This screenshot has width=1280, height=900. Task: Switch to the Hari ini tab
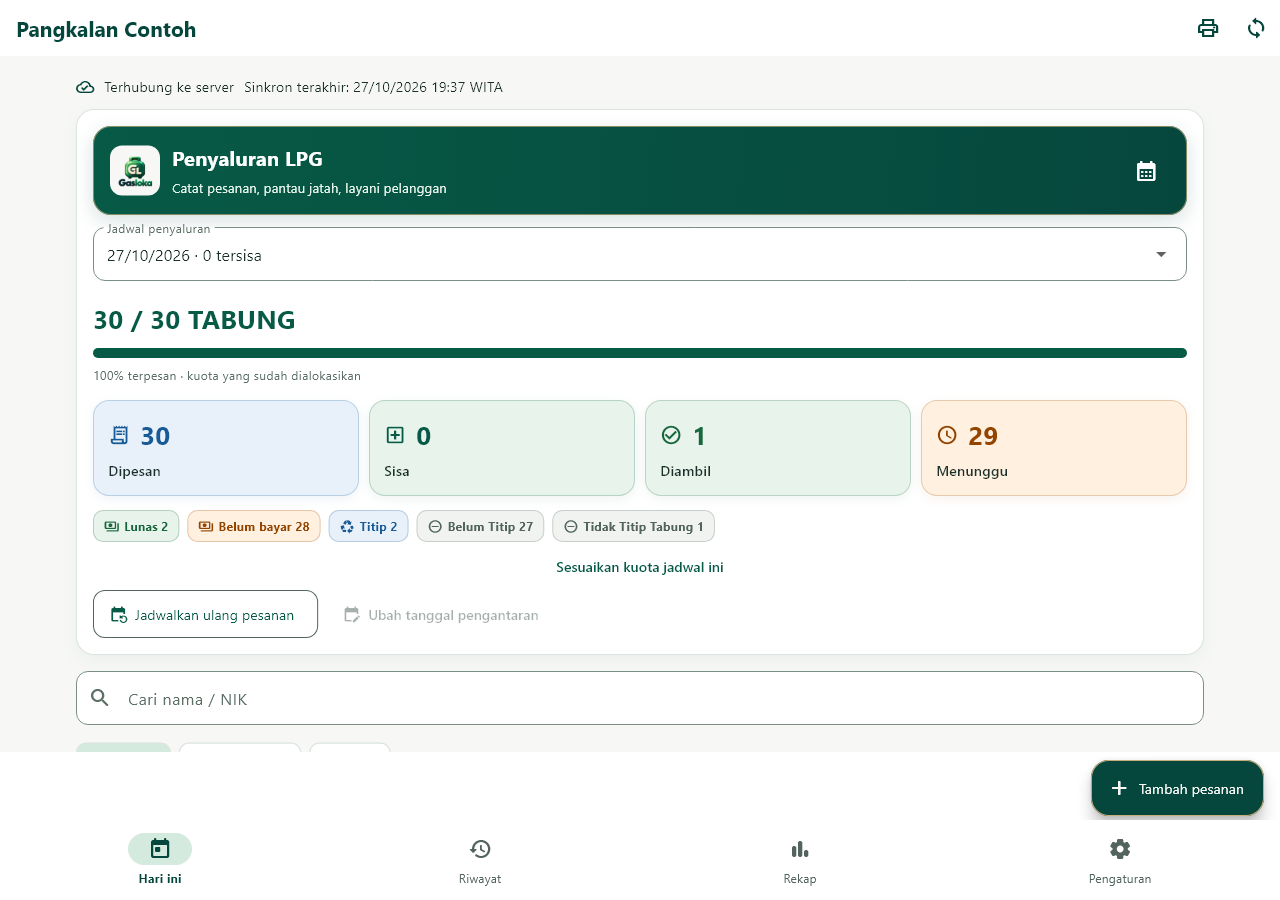coord(160,860)
